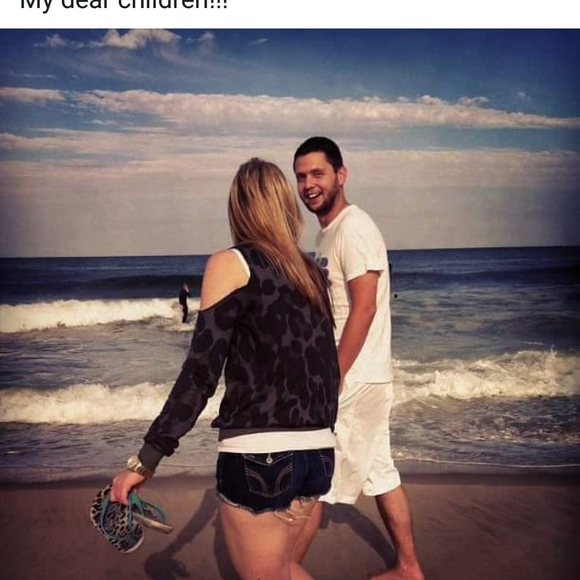Click the long white cloud band in the sky
580x580 pixels.
click(290, 108)
